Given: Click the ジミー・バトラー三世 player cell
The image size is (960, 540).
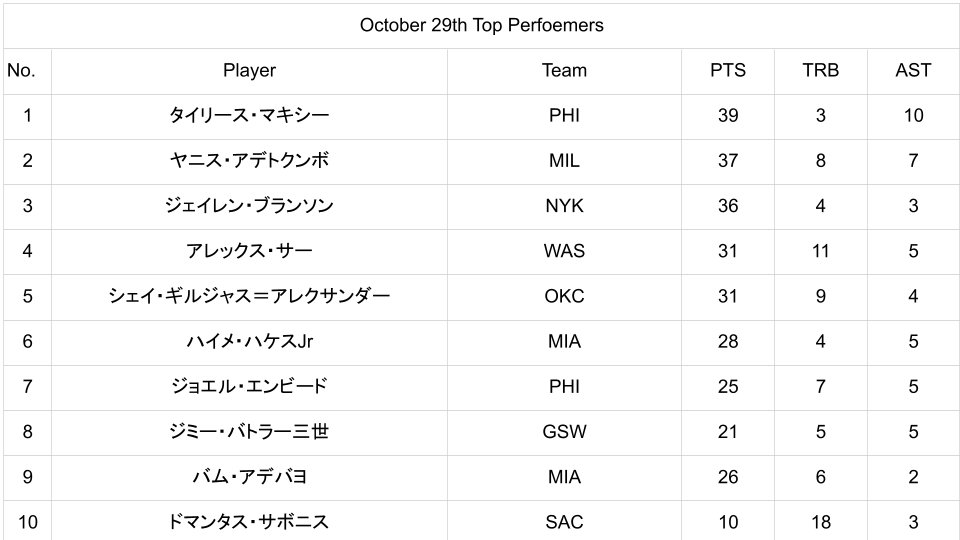Looking at the screenshot, I should [249, 432].
